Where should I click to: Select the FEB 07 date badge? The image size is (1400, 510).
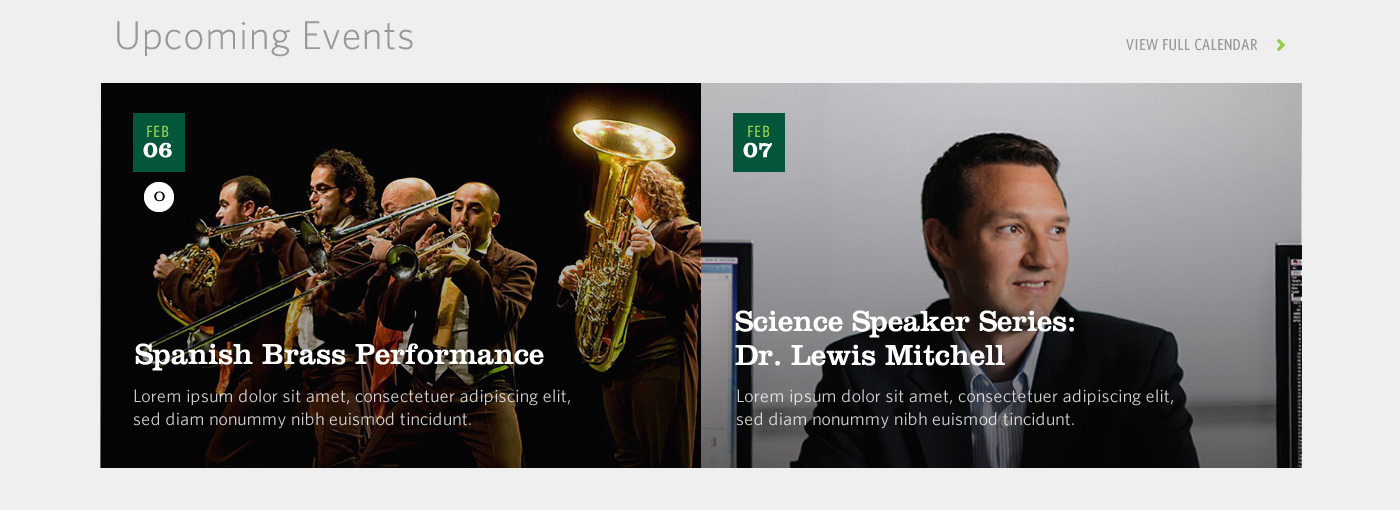[x=759, y=142]
